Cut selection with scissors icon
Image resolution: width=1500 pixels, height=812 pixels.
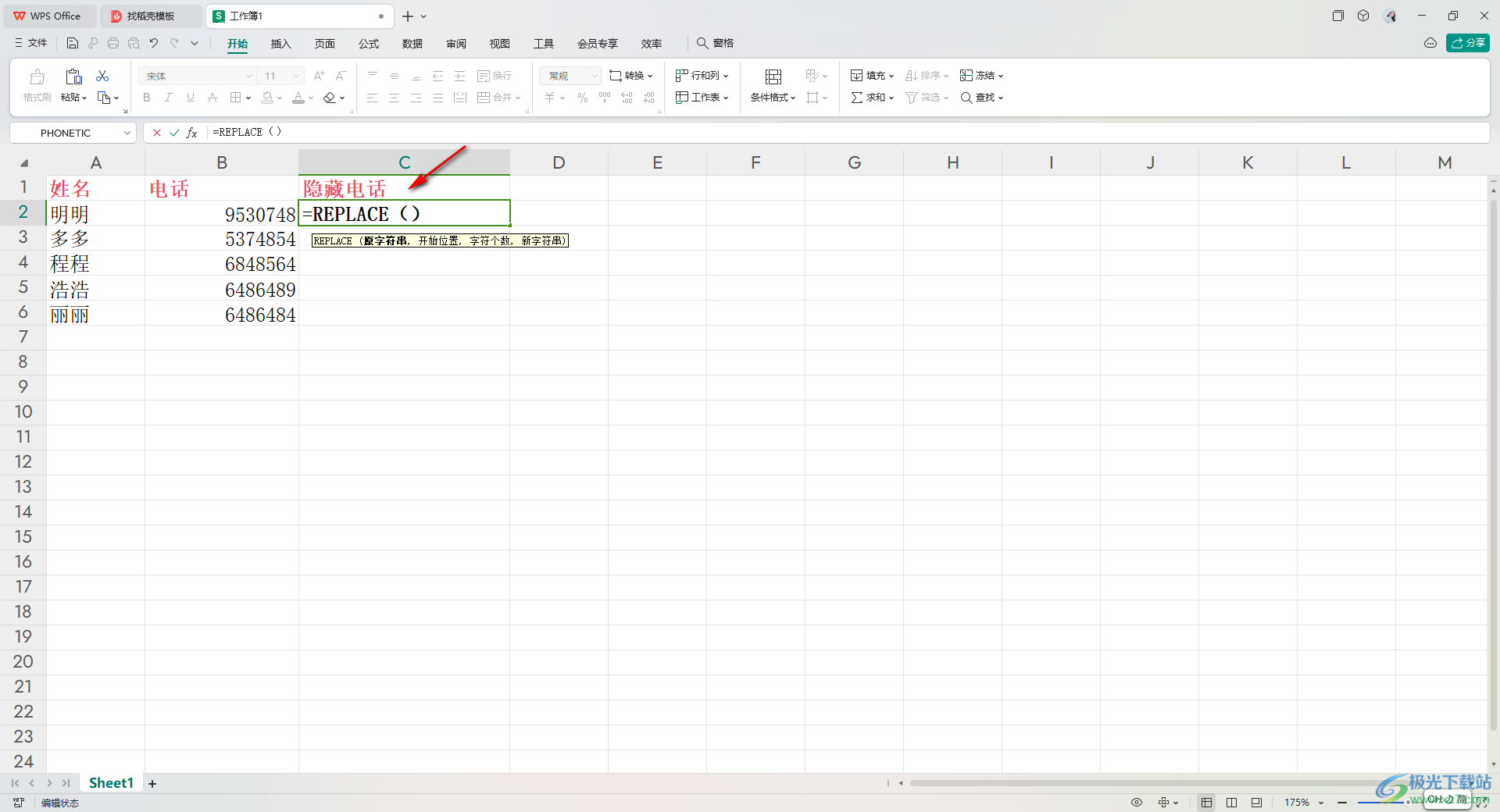point(102,76)
